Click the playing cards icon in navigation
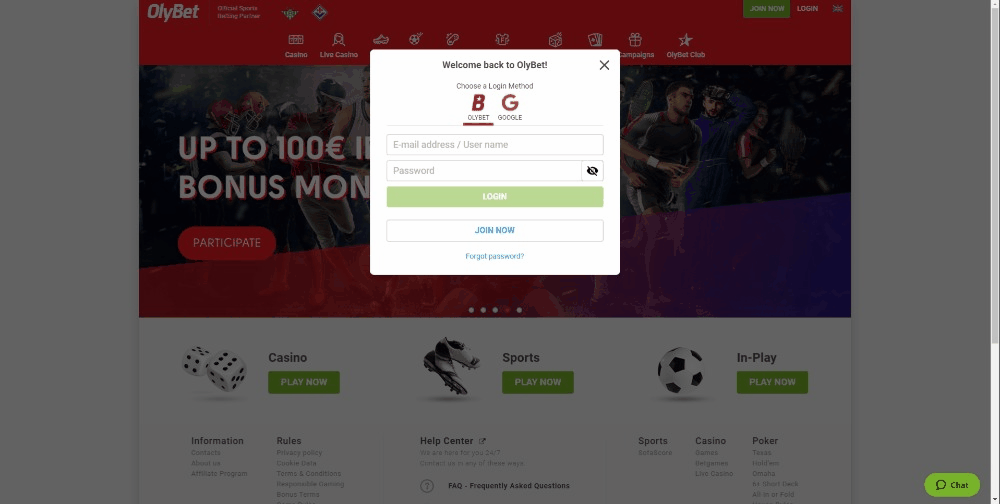The width and height of the screenshot is (1000, 504). click(595, 40)
